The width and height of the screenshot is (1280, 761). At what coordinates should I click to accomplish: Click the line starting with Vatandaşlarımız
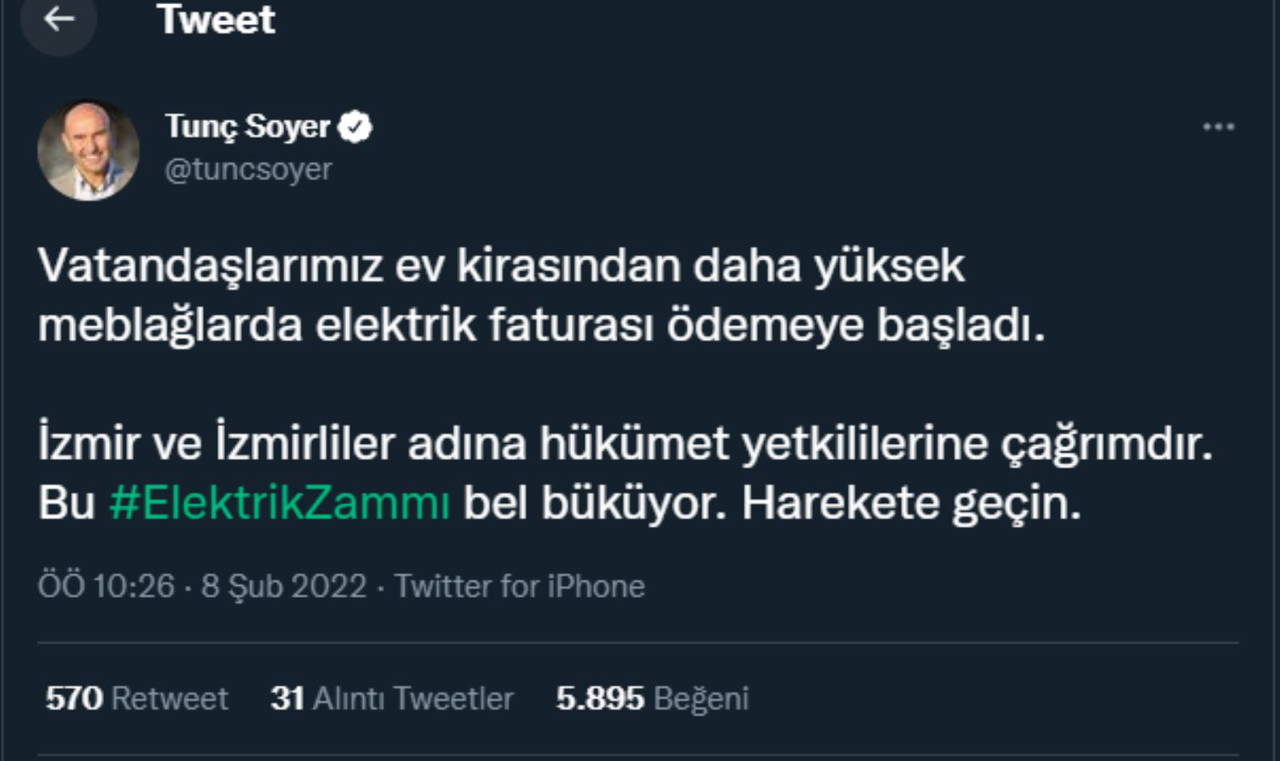(x=501, y=266)
